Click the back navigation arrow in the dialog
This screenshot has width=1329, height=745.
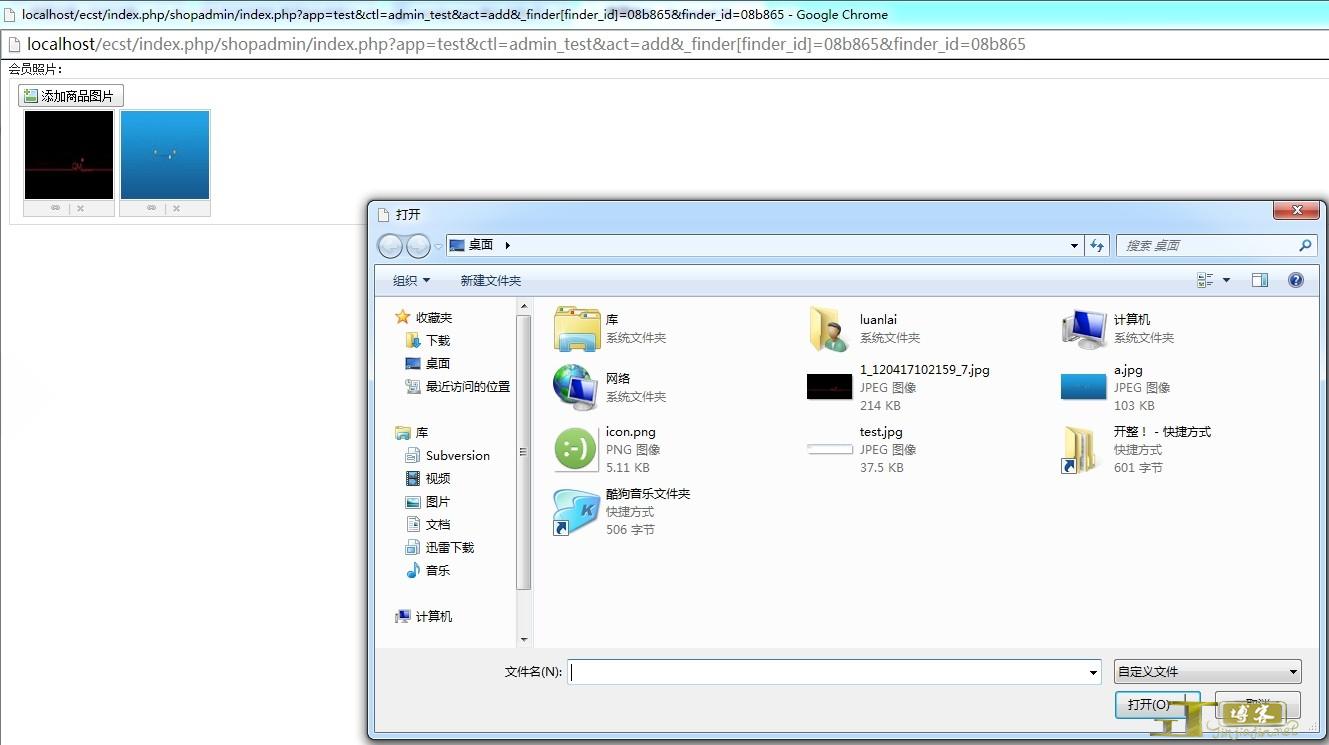[x=390, y=245]
